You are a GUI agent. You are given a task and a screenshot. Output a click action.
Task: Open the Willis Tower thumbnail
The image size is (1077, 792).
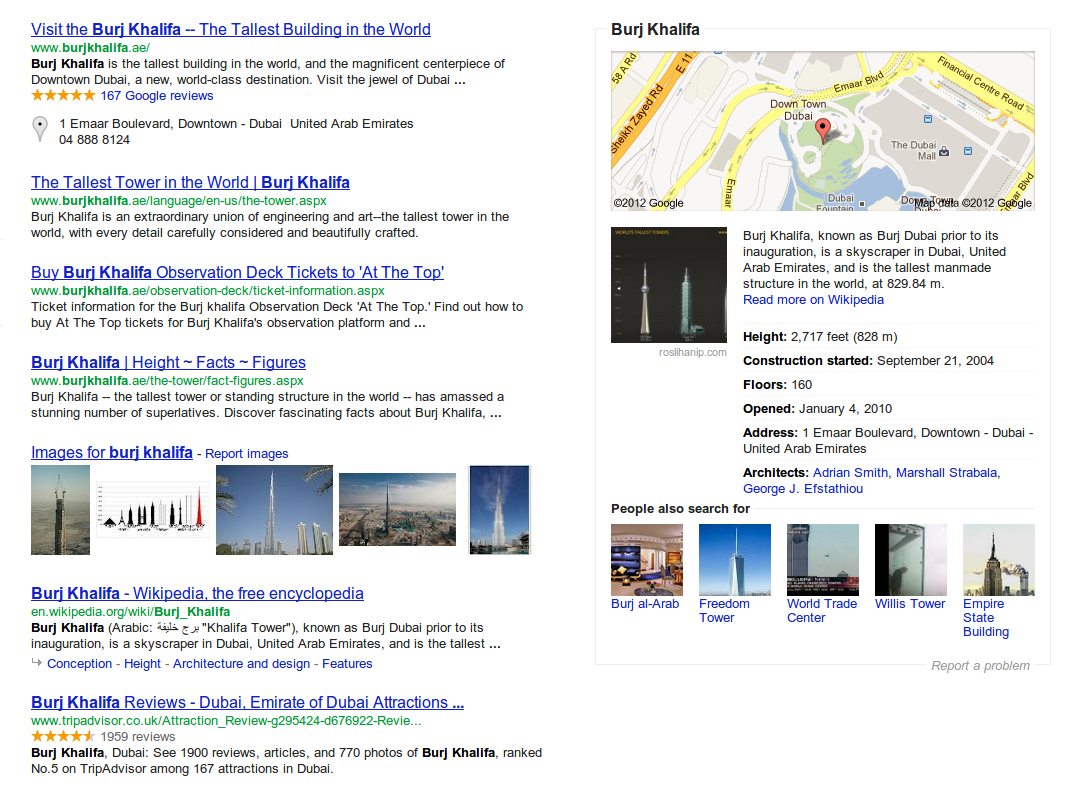point(910,560)
